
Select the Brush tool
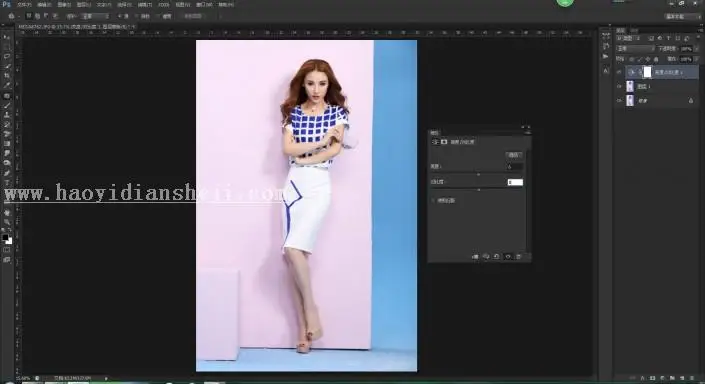pyautogui.click(x=7, y=106)
